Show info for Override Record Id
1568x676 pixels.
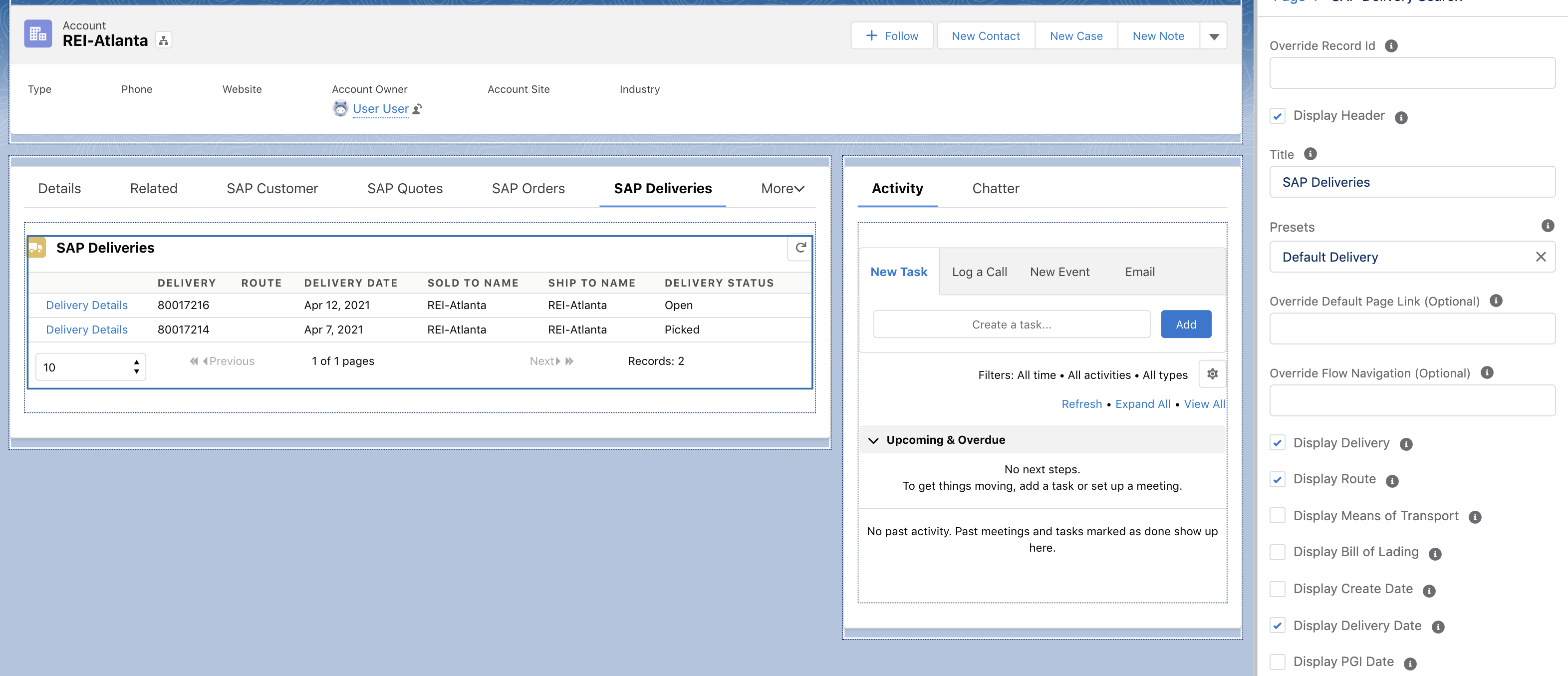point(1391,45)
